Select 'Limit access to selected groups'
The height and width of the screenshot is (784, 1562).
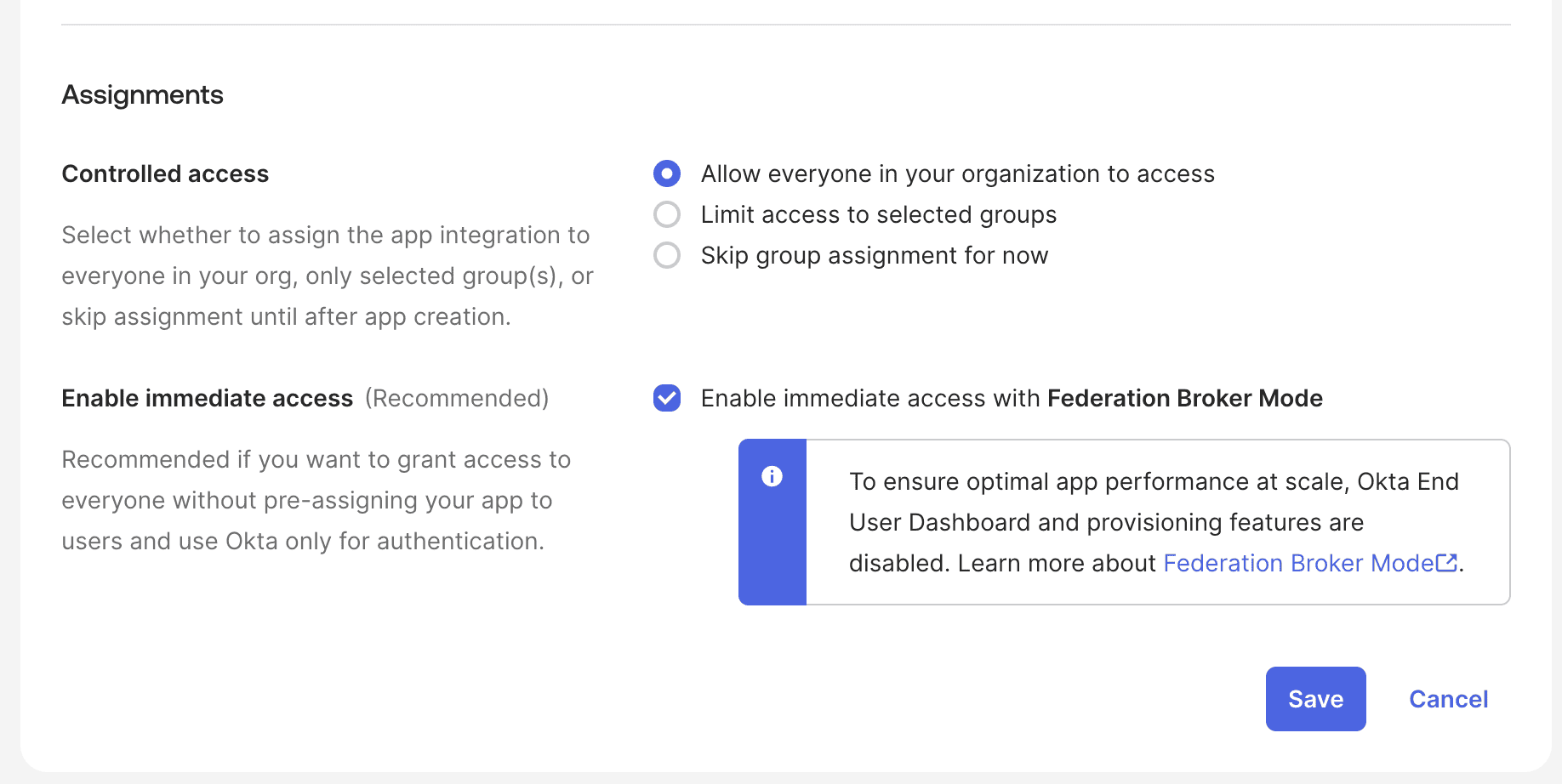(667, 214)
